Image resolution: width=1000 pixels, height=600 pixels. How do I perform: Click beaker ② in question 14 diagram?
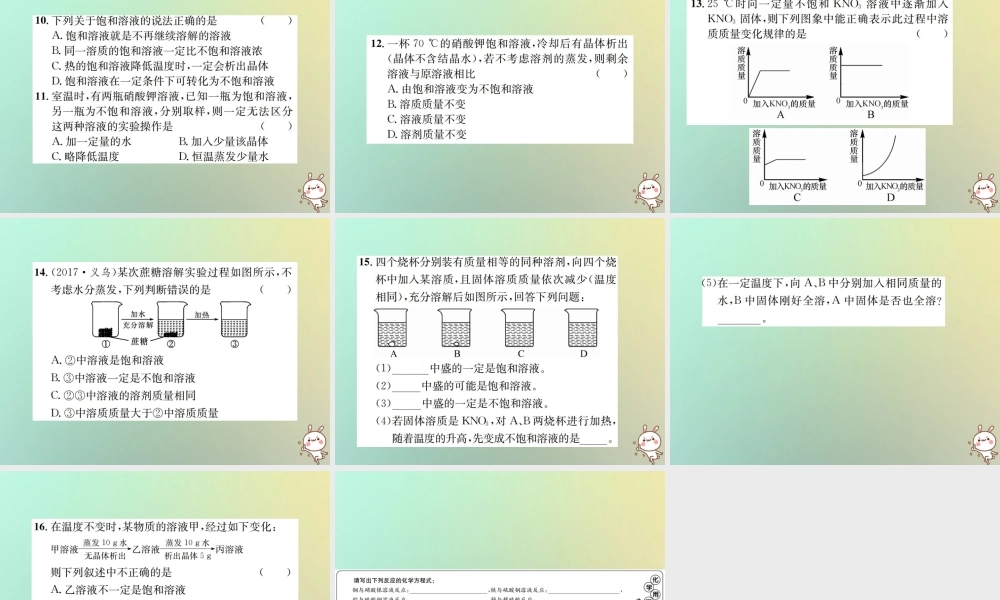[171, 319]
